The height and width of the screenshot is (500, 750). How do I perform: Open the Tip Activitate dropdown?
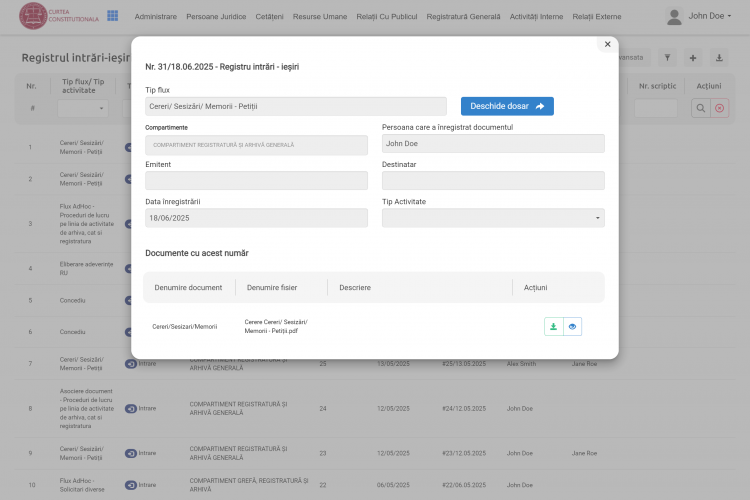[x=493, y=218]
